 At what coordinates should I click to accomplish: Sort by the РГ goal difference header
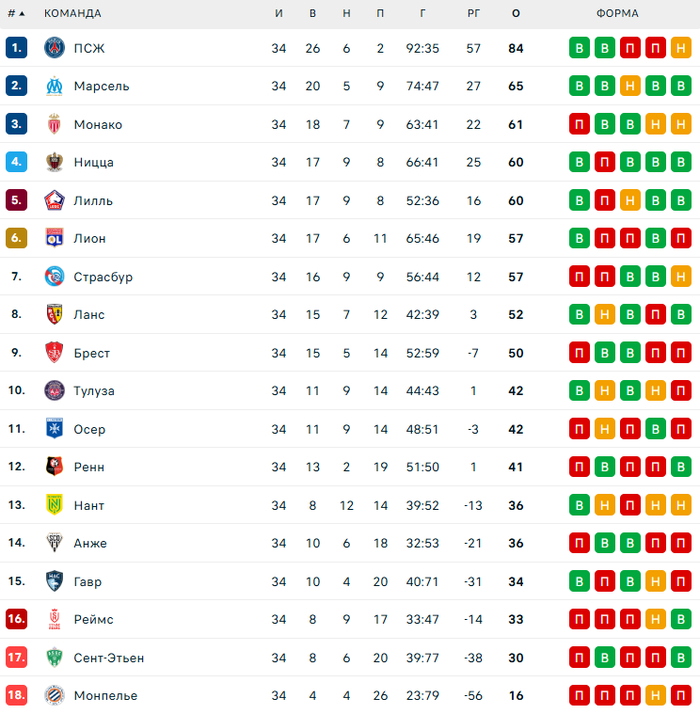pos(474,14)
